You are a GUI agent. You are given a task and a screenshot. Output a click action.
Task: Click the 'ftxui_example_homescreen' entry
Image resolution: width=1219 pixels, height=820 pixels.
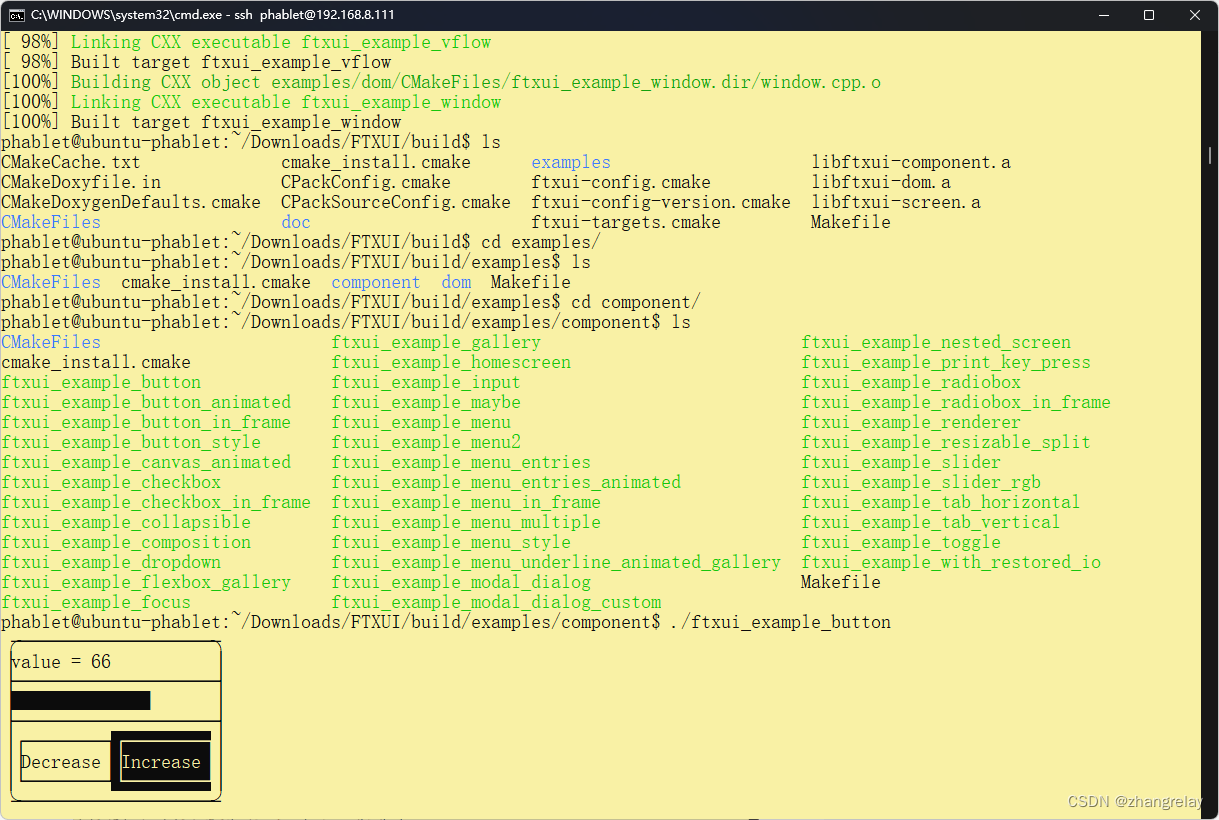coord(451,362)
